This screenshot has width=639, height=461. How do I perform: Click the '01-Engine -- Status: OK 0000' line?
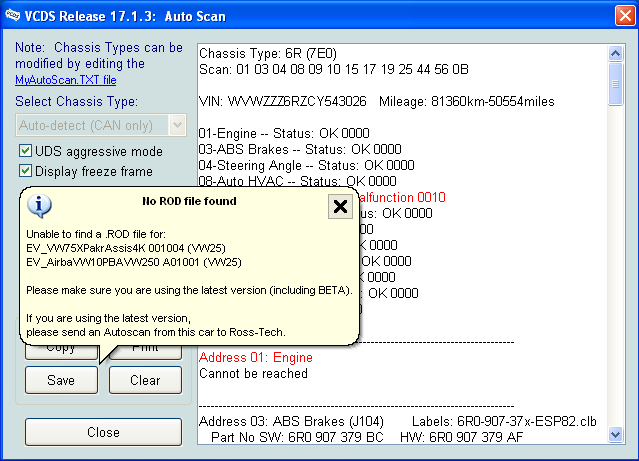(x=284, y=133)
